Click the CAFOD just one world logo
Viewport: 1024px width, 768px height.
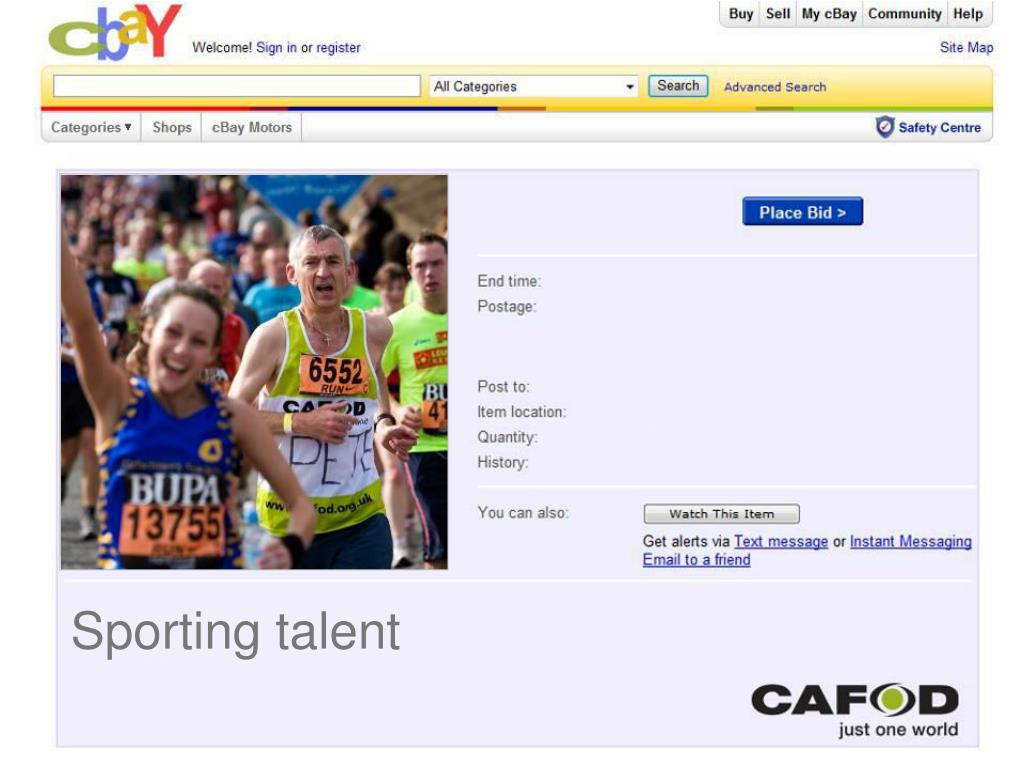tap(855, 711)
